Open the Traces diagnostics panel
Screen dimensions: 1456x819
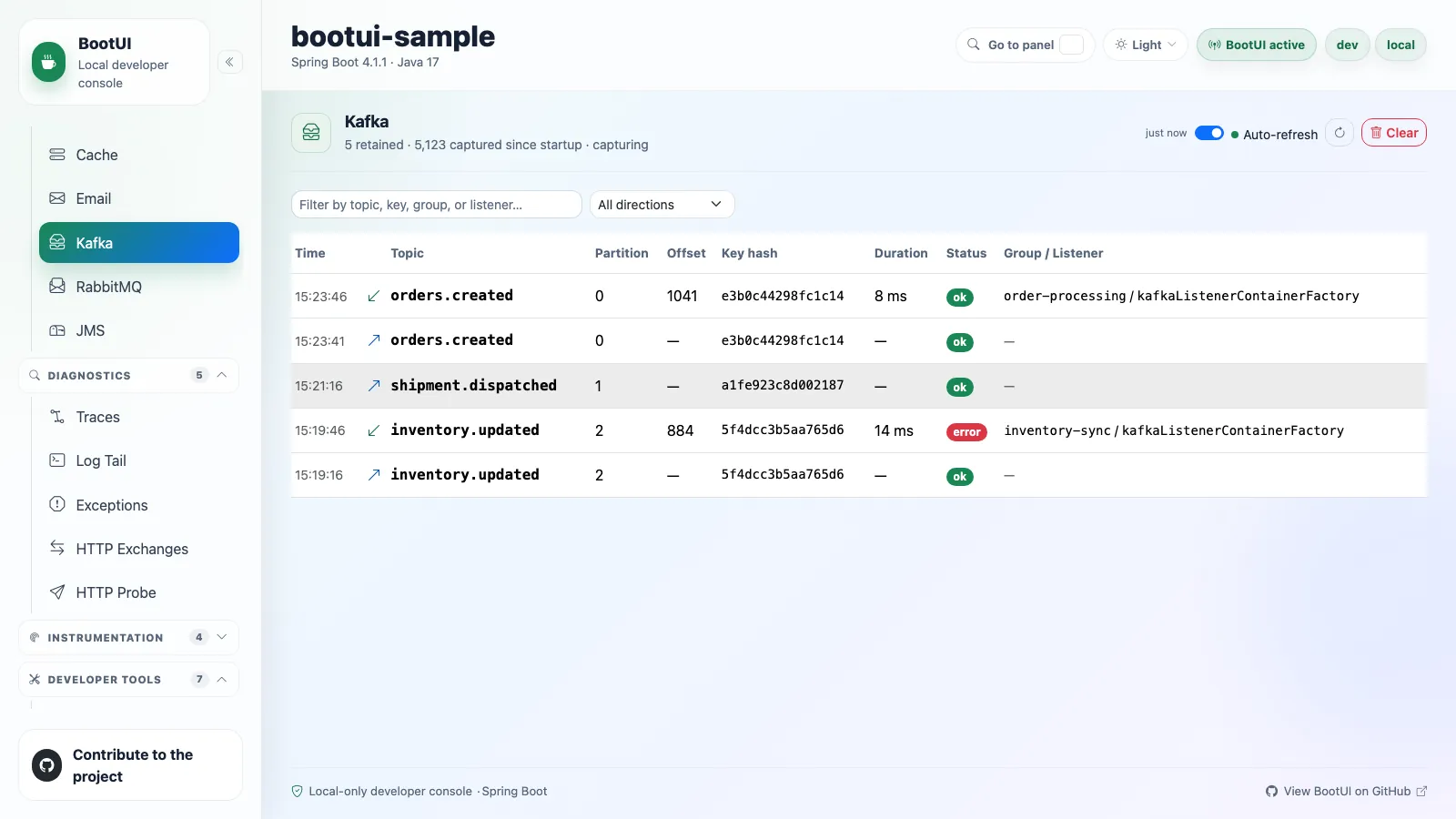click(139, 417)
